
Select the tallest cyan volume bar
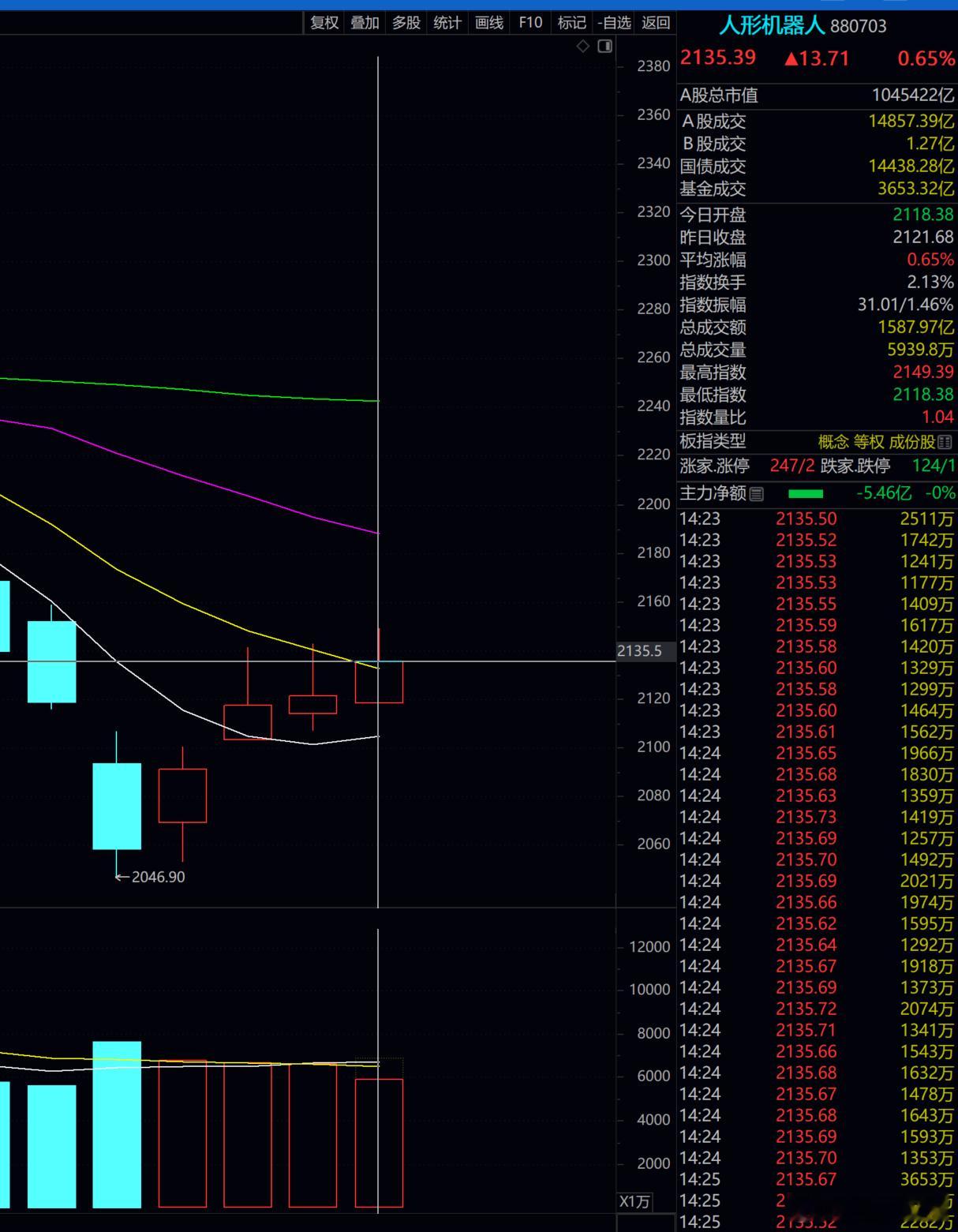click(117, 1125)
